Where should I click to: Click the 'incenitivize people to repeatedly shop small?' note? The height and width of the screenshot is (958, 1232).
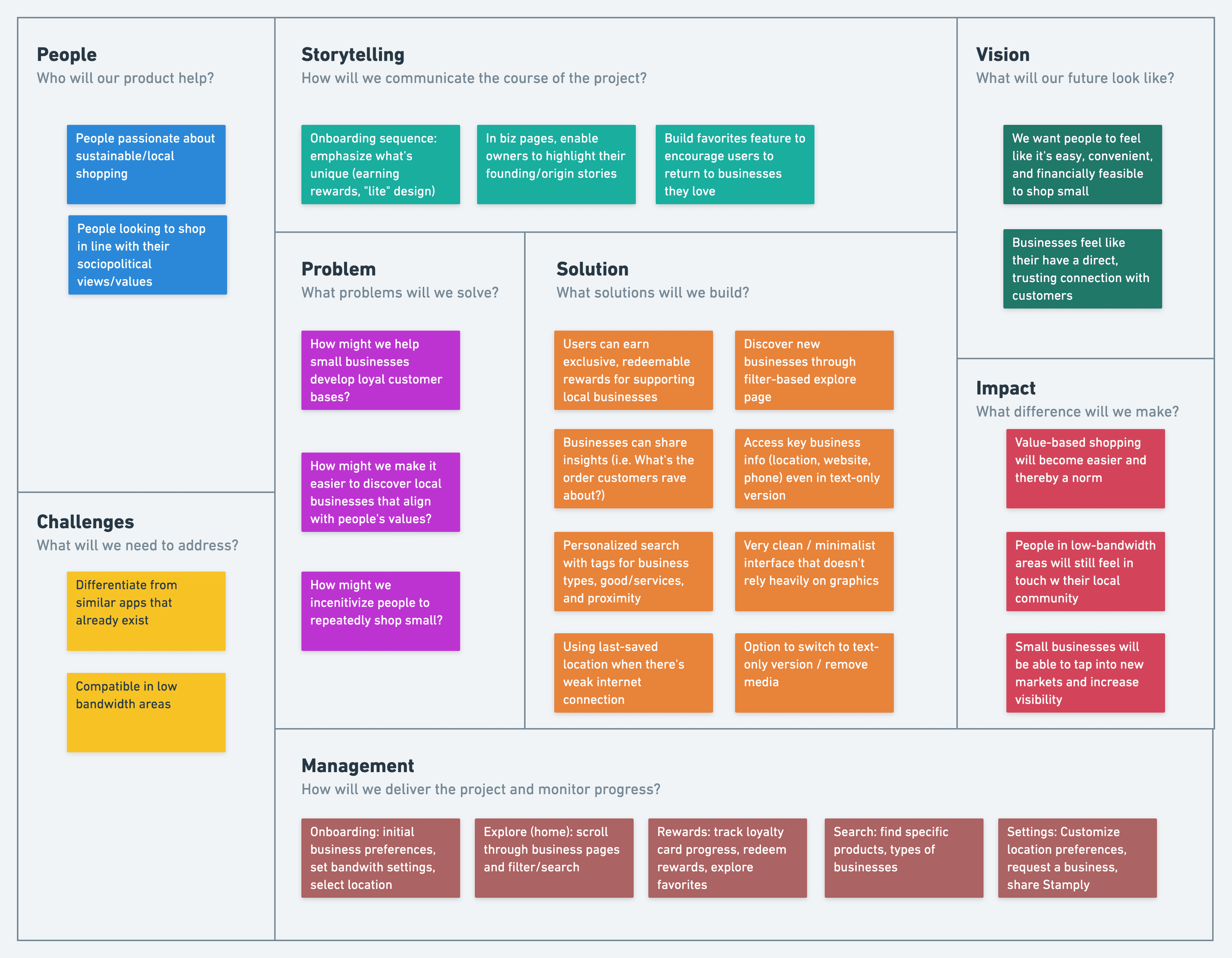381,611
